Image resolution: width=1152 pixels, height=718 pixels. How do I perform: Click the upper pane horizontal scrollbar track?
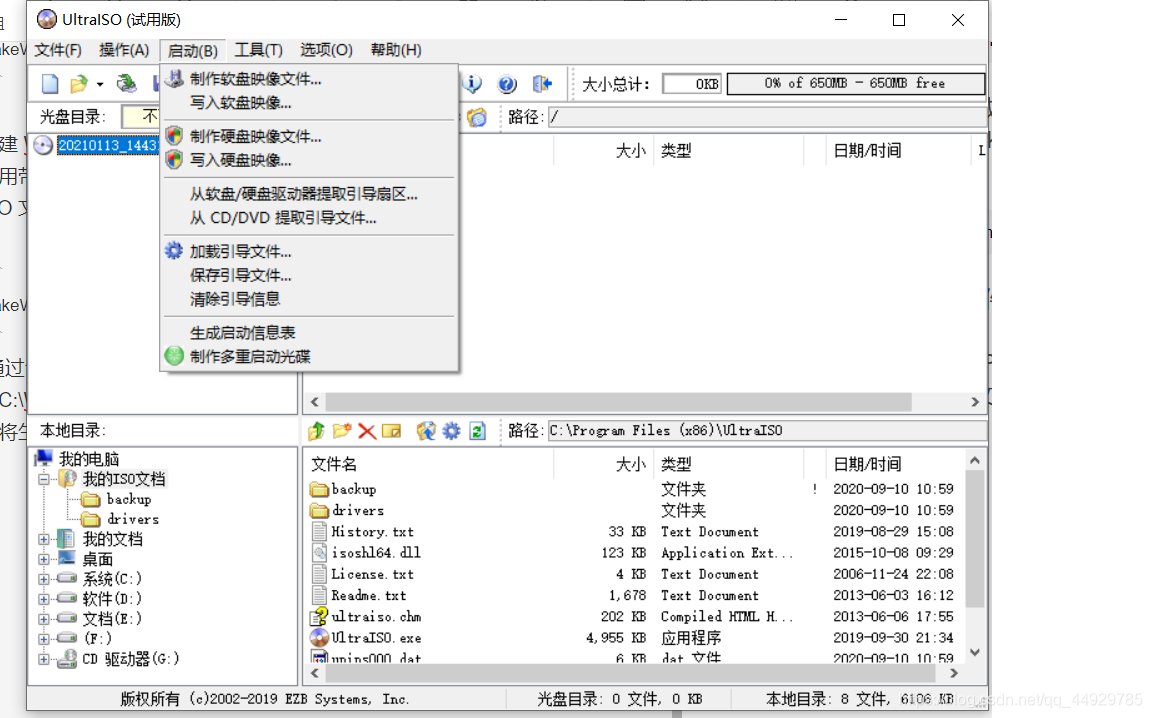click(x=619, y=402)
